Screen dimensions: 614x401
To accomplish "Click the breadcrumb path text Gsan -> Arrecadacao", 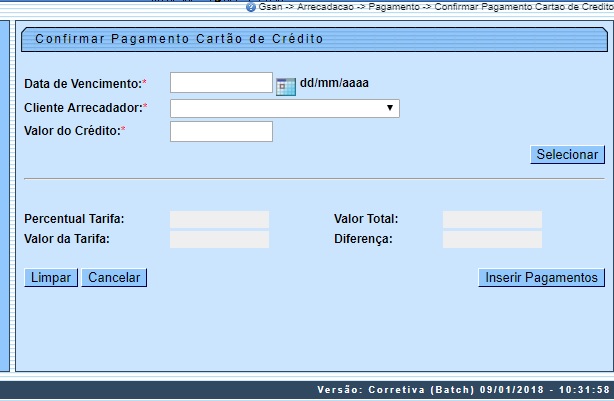I will click(306, 7).
